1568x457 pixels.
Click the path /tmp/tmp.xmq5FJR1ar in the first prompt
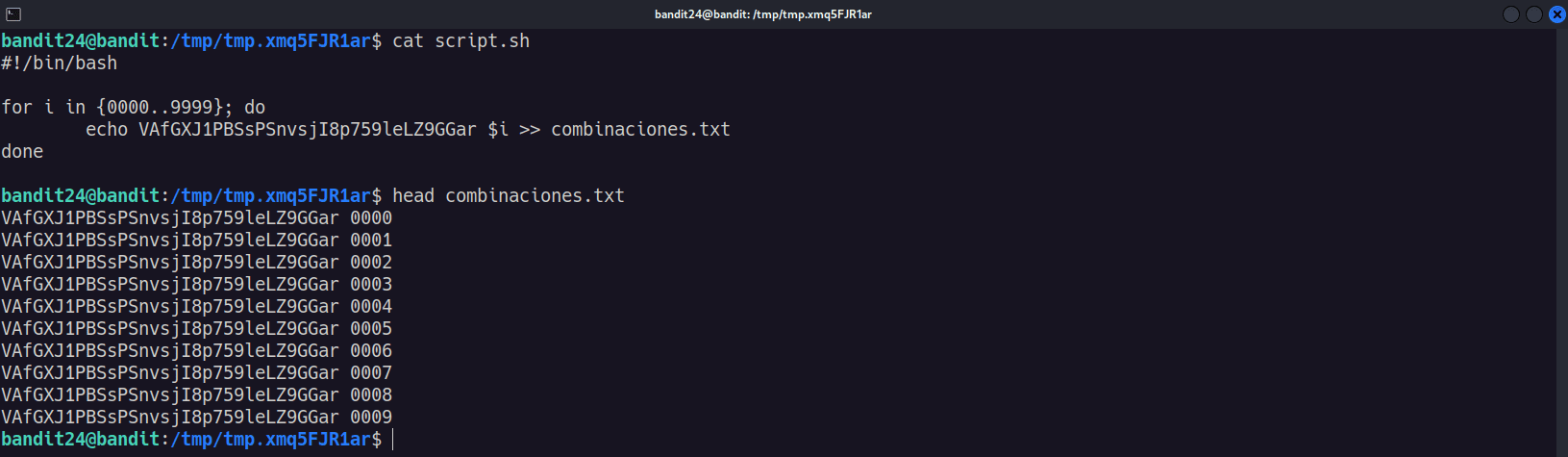click(271, 41)
